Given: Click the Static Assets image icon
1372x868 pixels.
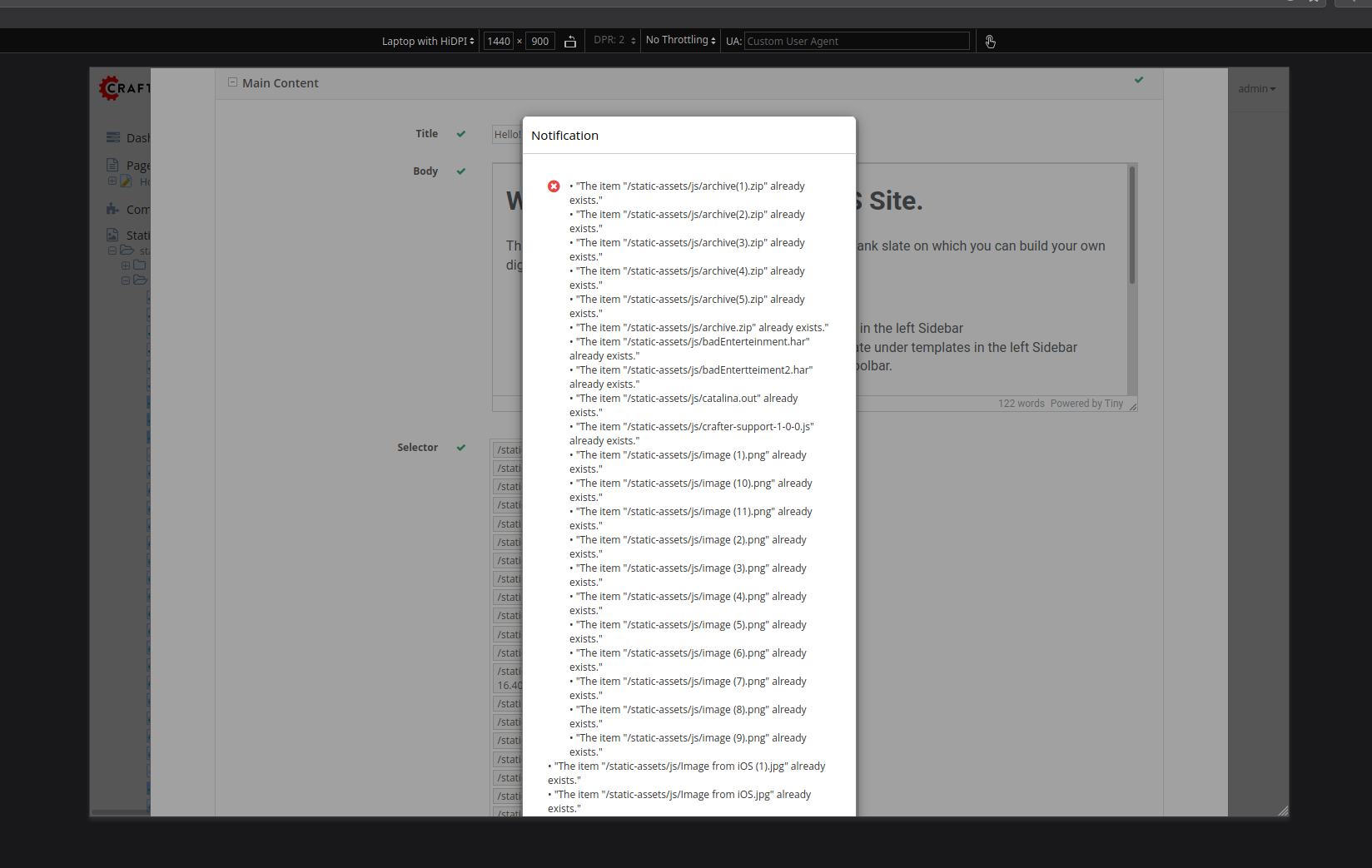Looking at the screenshot, I should coord(111,234).
